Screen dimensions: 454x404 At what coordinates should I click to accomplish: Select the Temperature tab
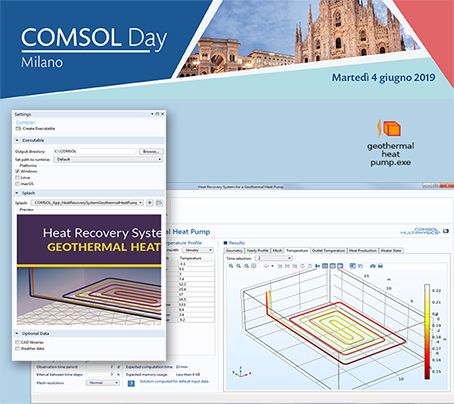pyautogui.click(x=297, y=250)
